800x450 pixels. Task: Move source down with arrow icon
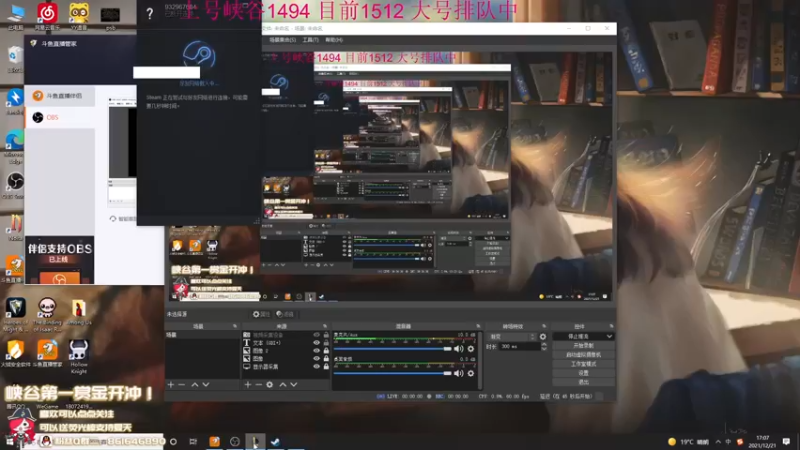[x=294, y=385]
